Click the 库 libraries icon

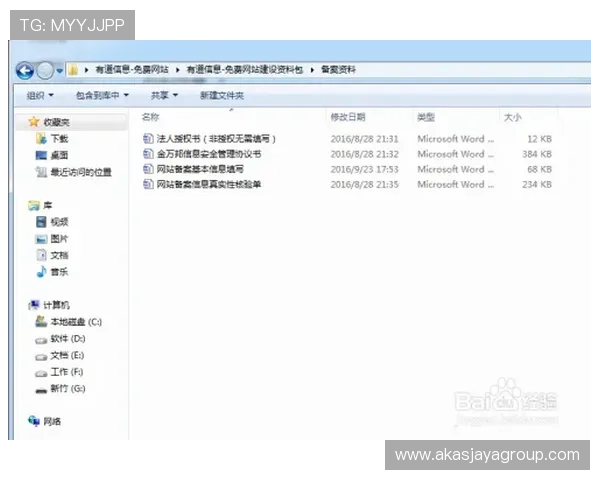coord(34,206)
